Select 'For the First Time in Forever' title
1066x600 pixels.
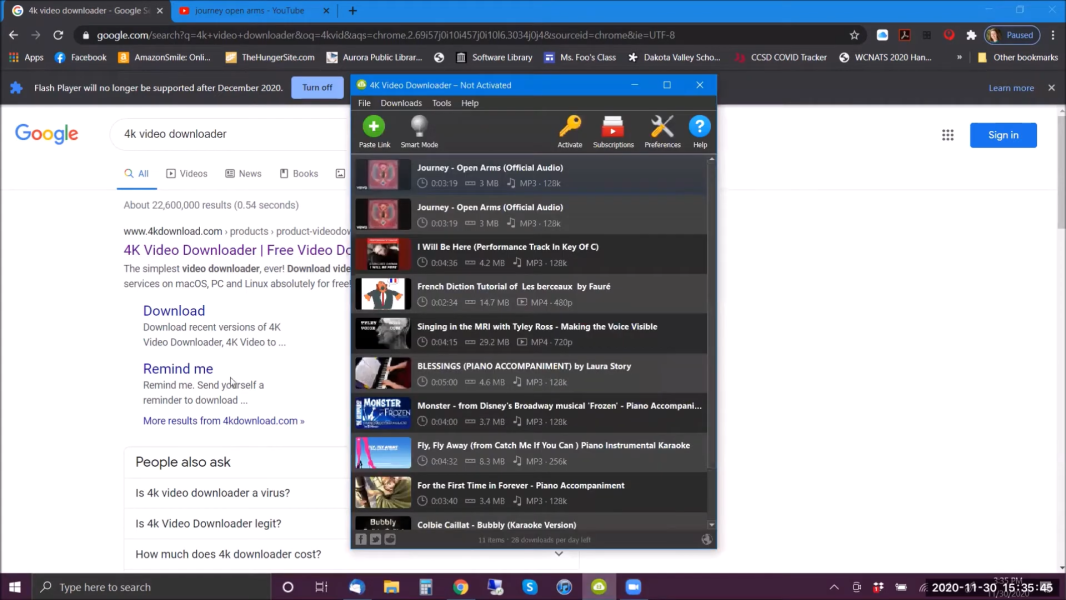[x=521, y=486]
